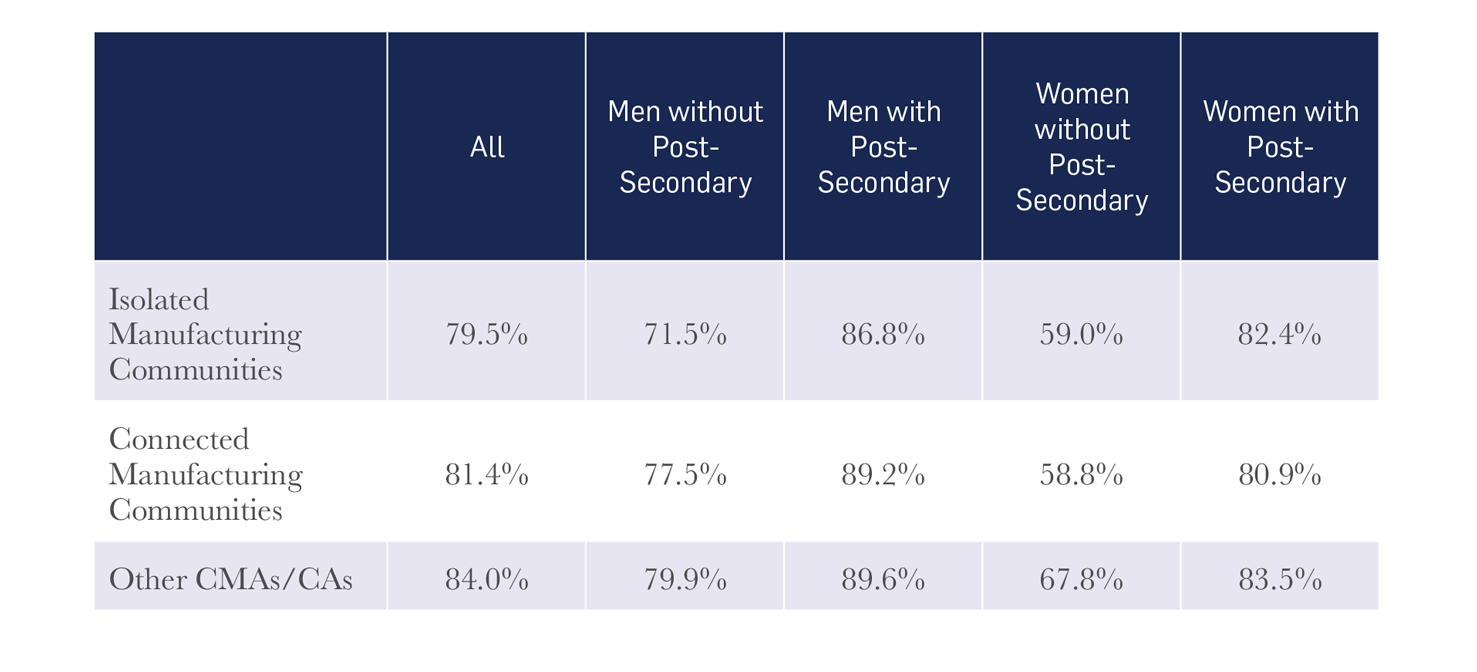
Task: Select the 58.8% value cell
Action: pos(1081,474)
